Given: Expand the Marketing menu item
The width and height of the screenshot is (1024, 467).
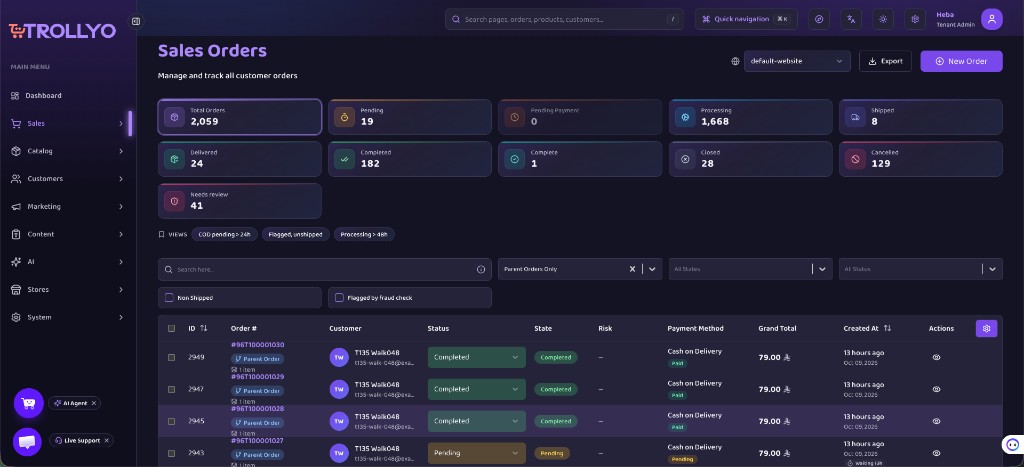Looking at the screenshot, I should [67, 206].
